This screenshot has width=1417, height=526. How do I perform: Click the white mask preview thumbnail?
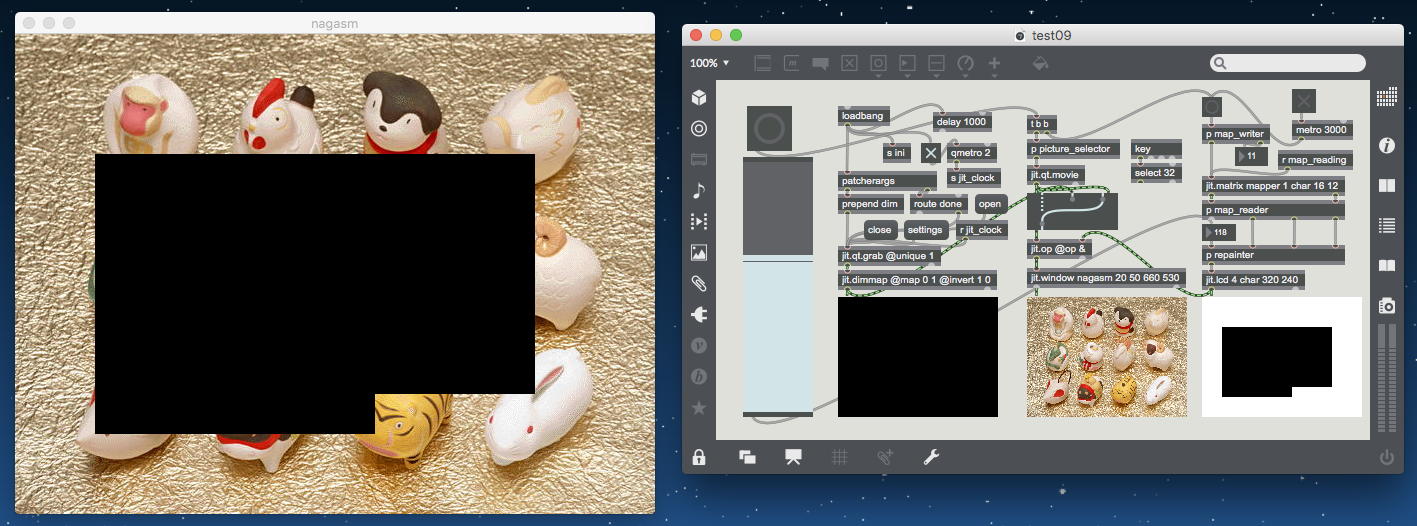(x=1282, y=357)
